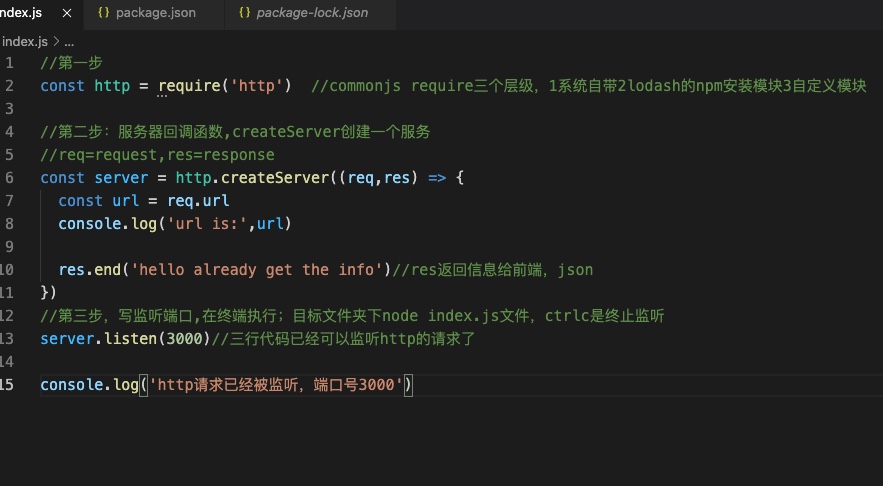Image resolution: width=883 pixels, height=486 pixels.
Task: Click line number 2 in the gutter
Action: [9, 86]
